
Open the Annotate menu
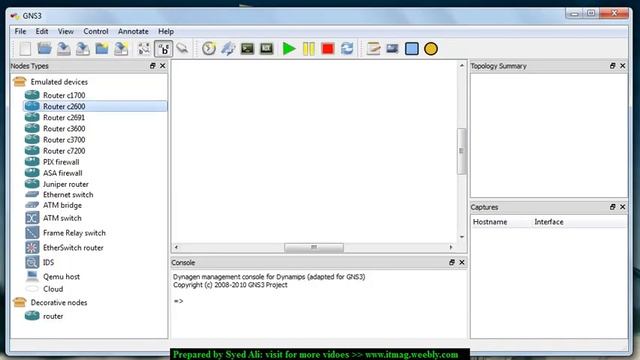tap(133, 31)
